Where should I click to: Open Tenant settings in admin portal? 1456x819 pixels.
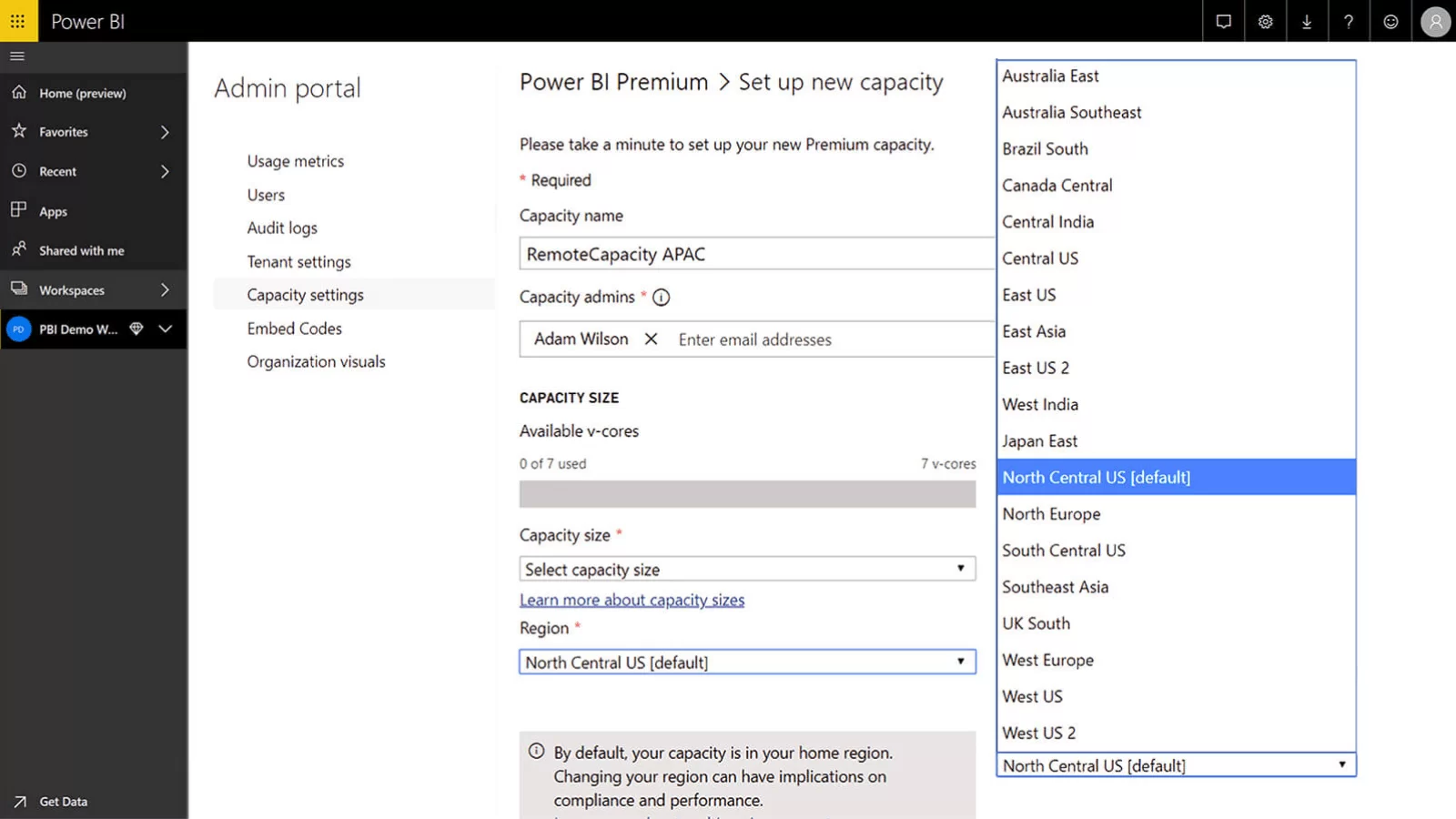[298, 262]
